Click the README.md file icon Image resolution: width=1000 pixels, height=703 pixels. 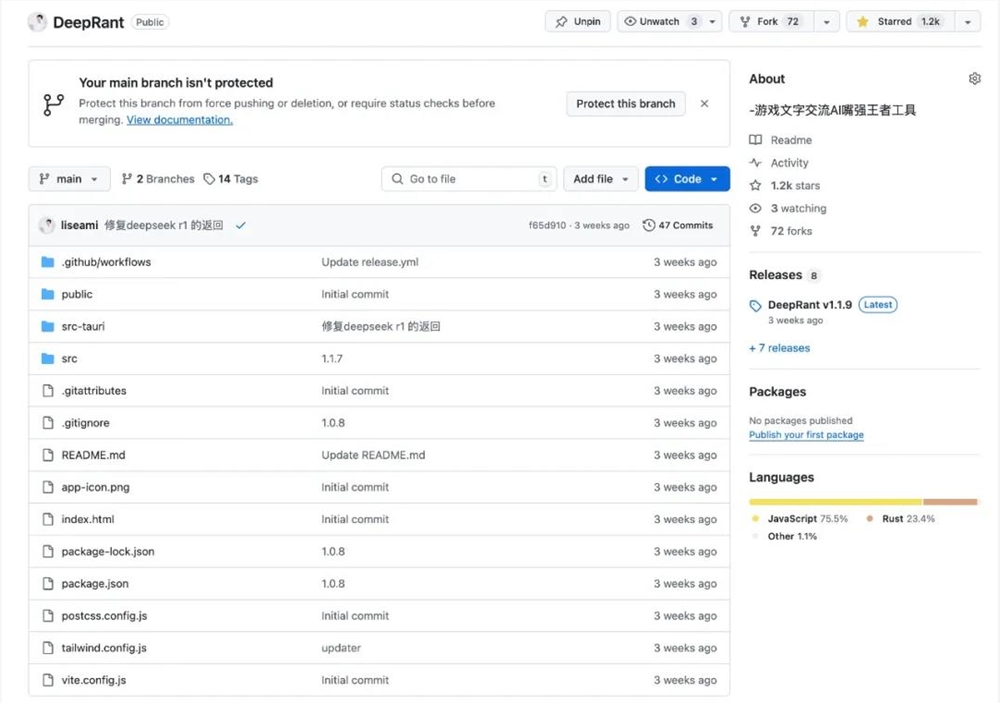point(47,455)
